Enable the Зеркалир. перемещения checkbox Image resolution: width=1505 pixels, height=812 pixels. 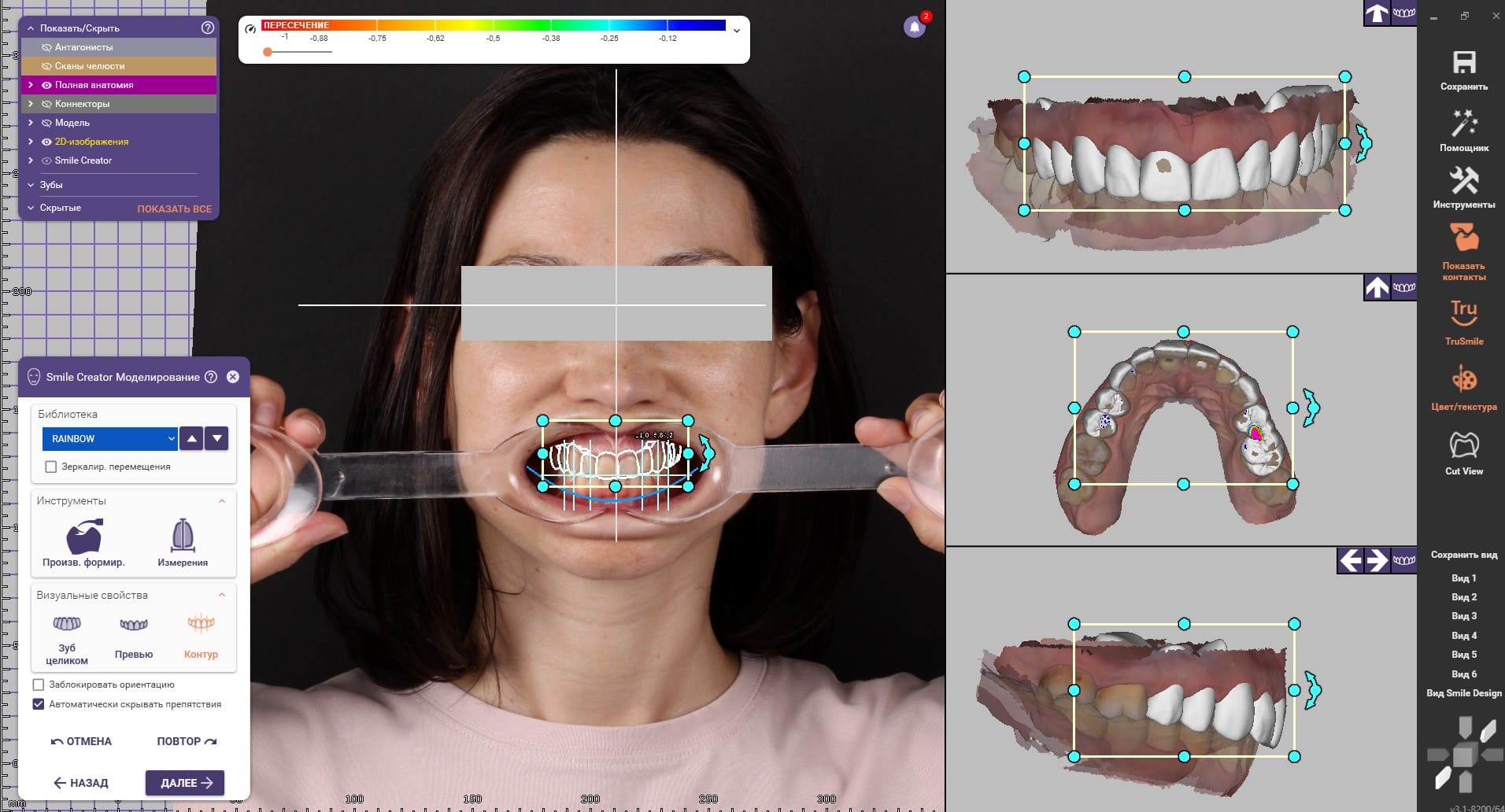click(51, 467)
